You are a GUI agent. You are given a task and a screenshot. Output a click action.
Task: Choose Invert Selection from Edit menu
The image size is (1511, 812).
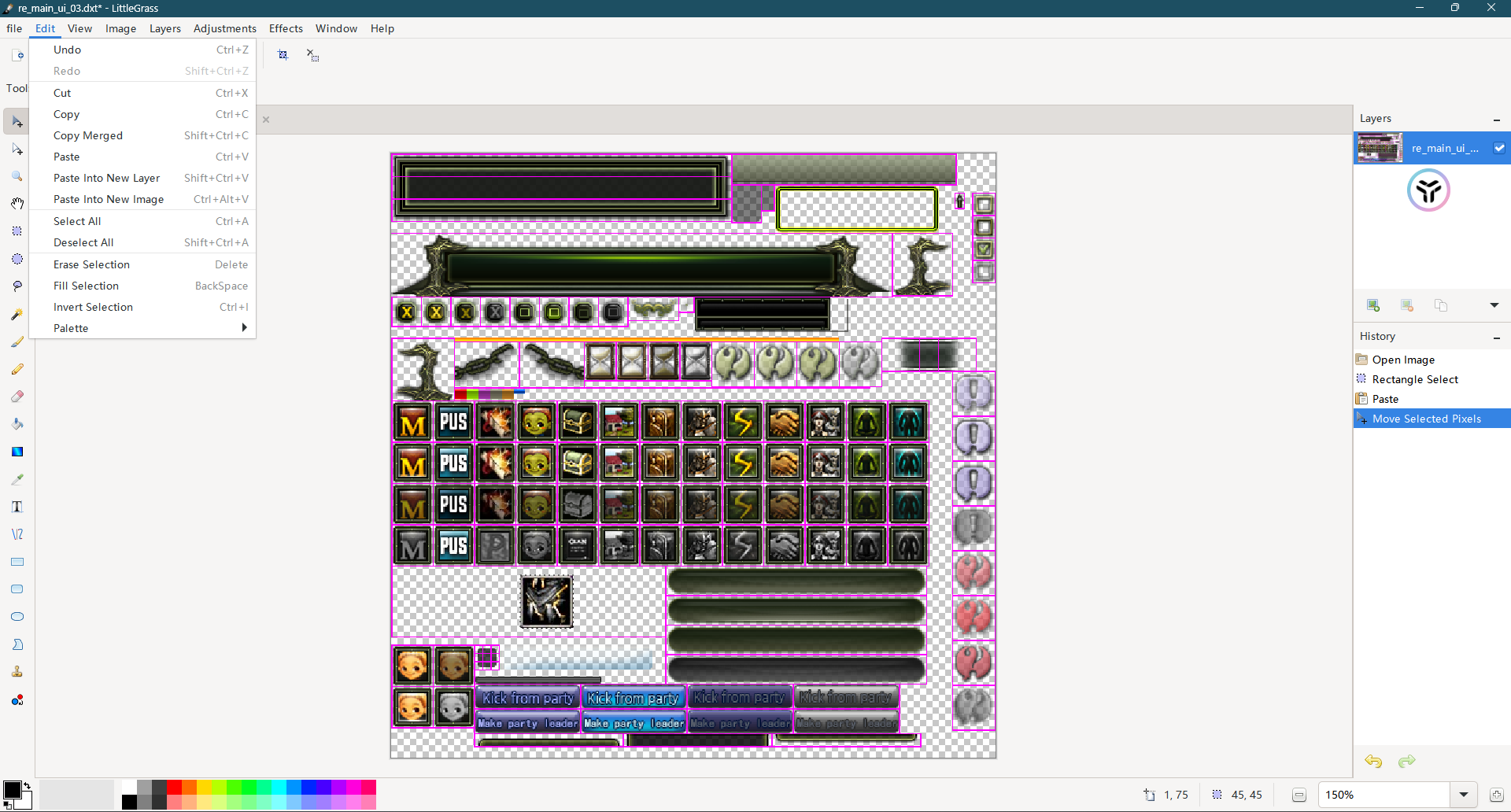pyautogui.click(x=142, y=307)
